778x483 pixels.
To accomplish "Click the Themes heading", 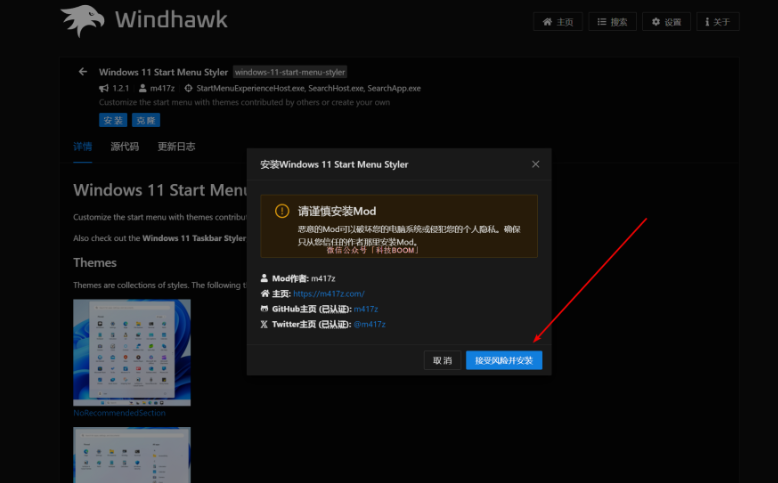I will pyautogui.click(x=95, y=263).
